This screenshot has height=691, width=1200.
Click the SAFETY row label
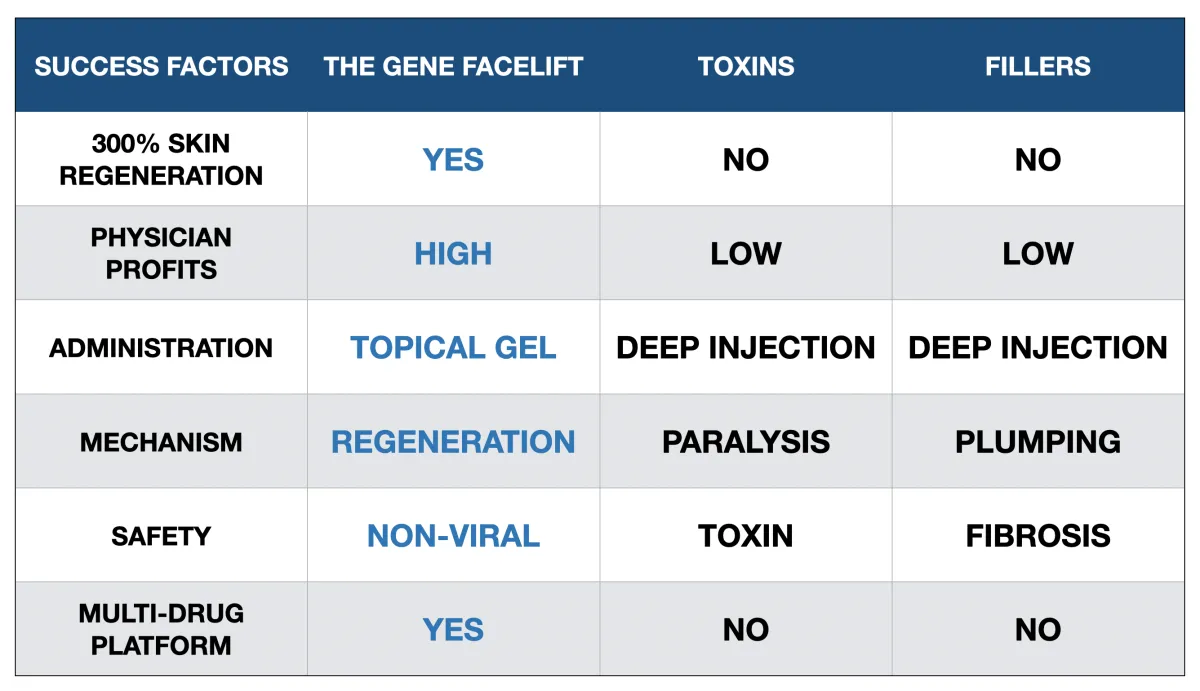coord(161,535)
